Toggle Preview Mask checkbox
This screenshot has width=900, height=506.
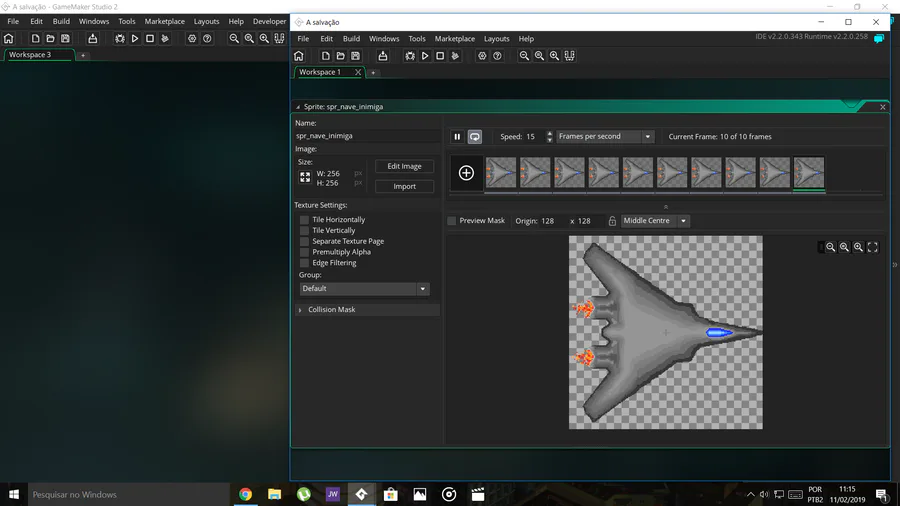click(x=452, y=221)
